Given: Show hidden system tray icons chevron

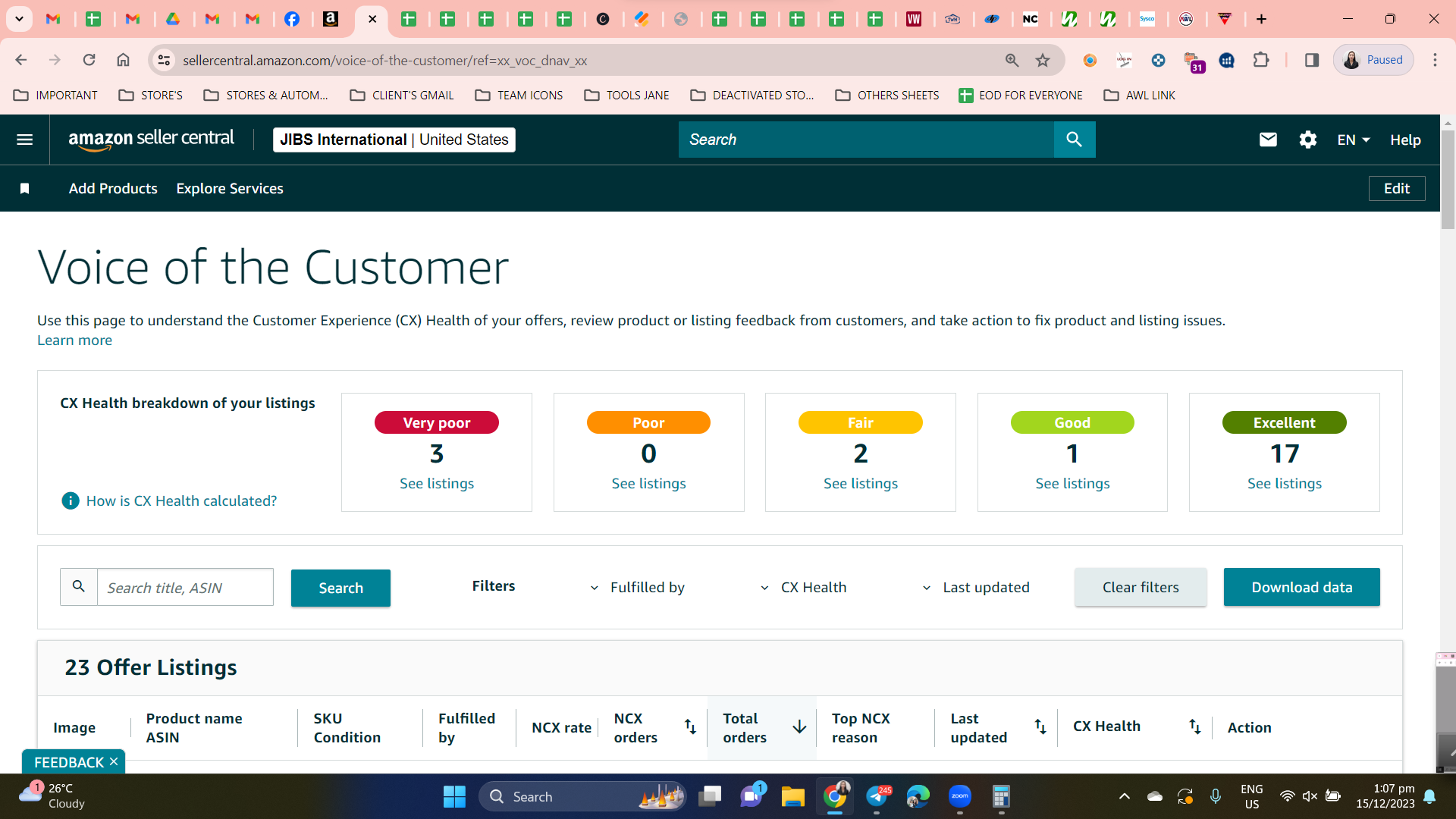Looking at the screenshot, I should pyautogui.click(x=1125, y=796).
